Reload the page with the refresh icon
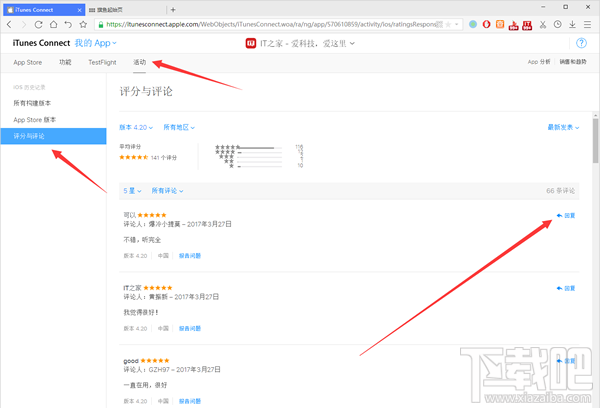The width and height of the screenshot is (600, 408). click(38, 24)
